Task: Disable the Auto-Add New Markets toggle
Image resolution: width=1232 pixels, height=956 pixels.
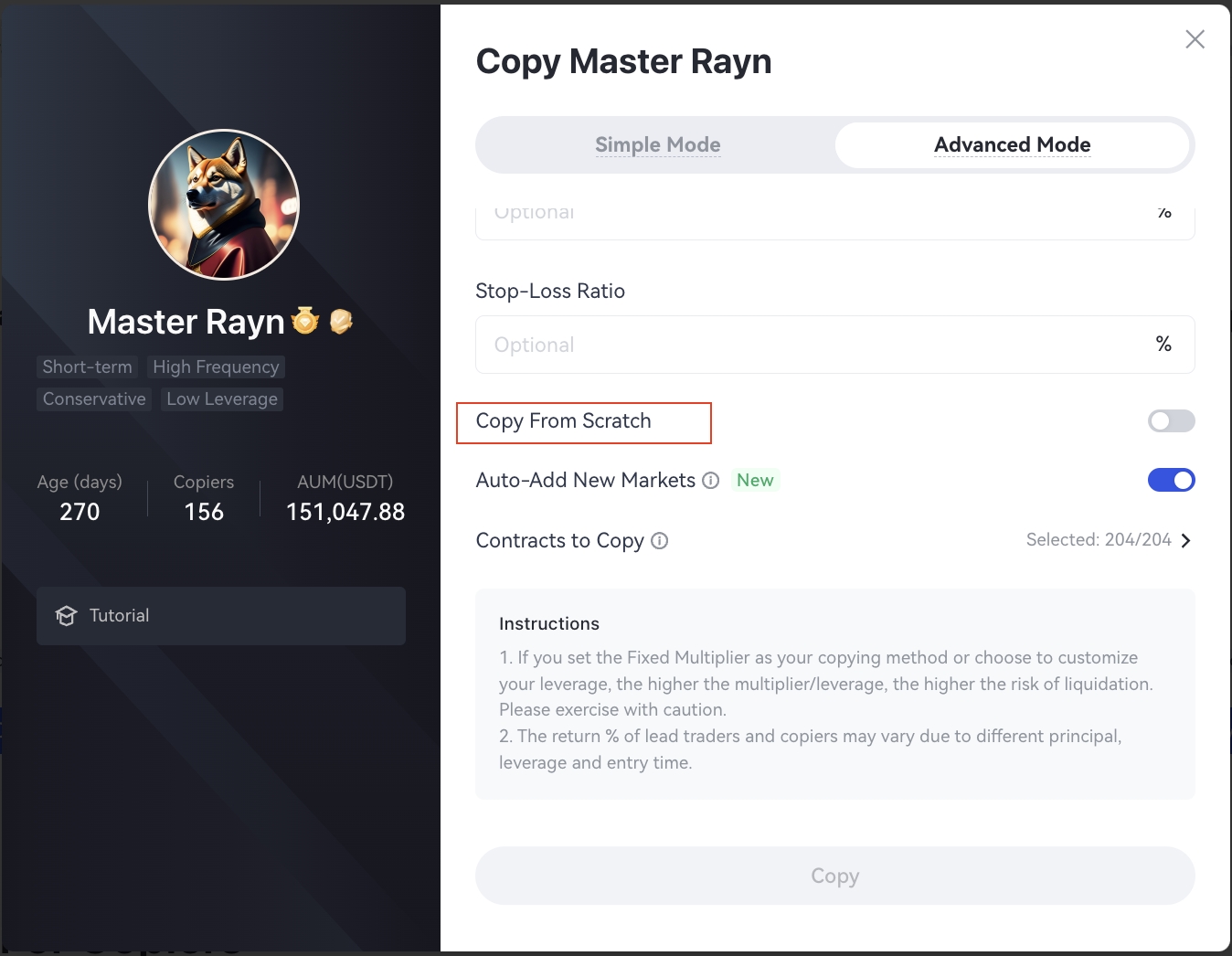Action: pyautogui.click(x=1171, y=481)
